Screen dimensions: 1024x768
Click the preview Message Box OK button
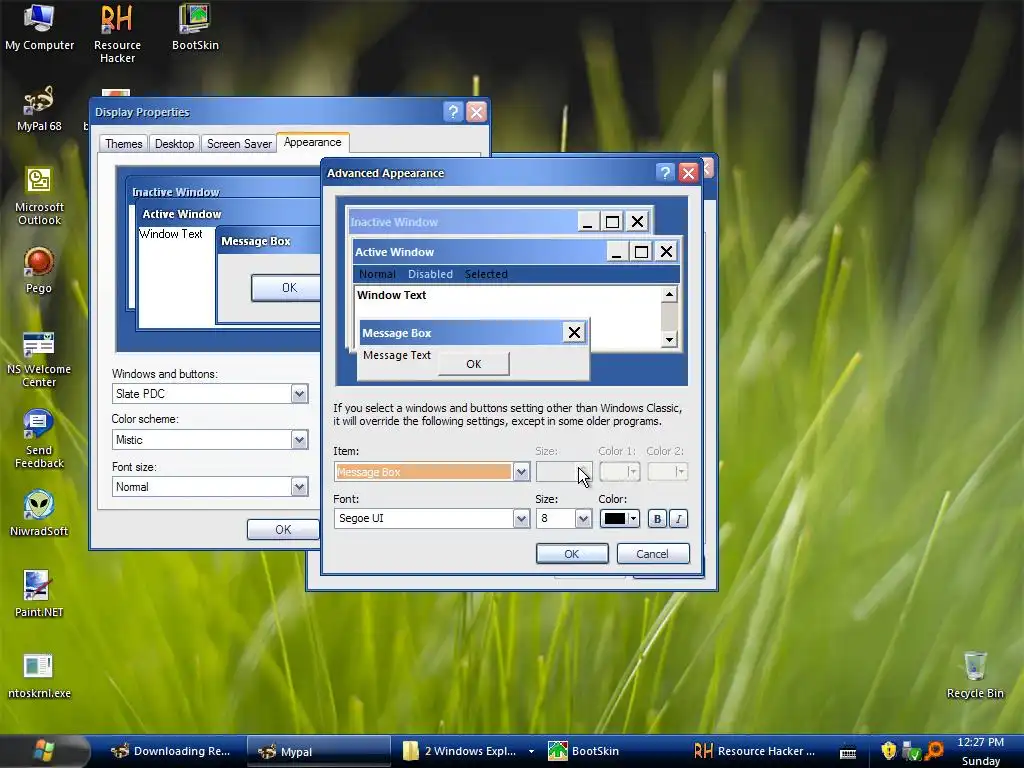(473, 364)
